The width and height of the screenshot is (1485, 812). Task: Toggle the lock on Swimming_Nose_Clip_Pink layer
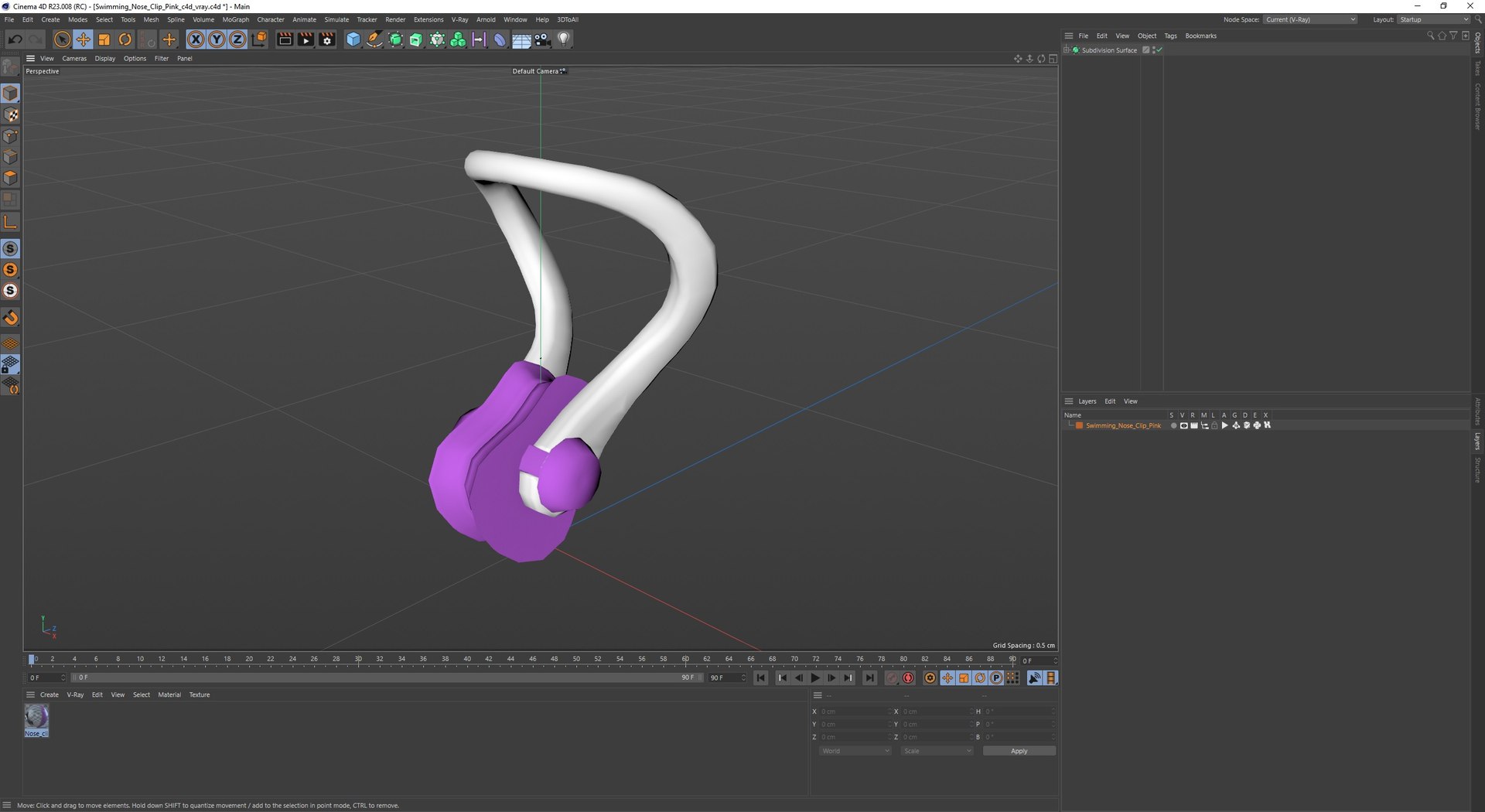[1214, 425]
